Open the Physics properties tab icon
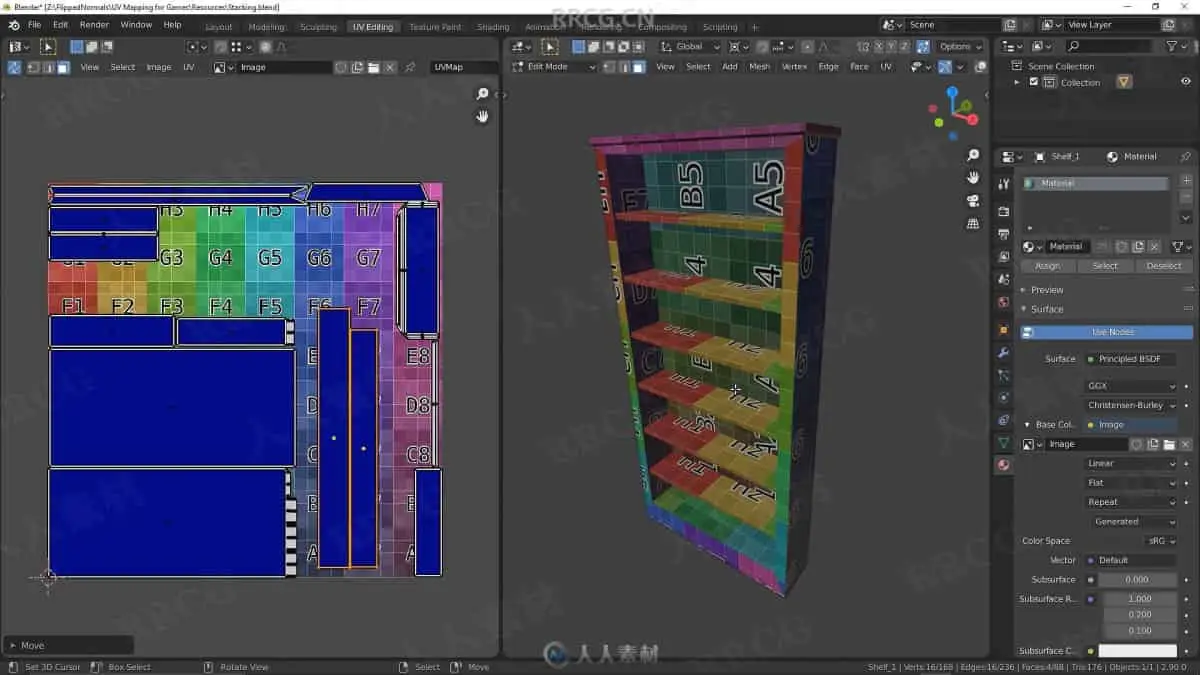1200x675 pixels. pos(1004,397)
